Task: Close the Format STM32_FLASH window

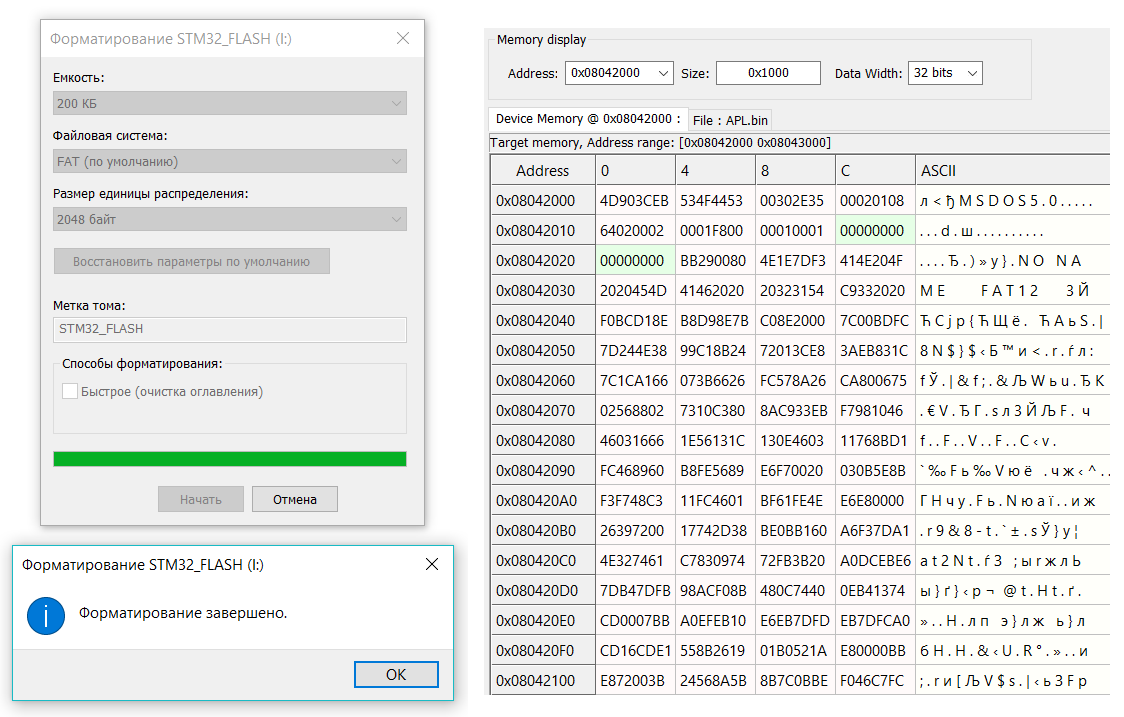Action: tap(403, 38)
